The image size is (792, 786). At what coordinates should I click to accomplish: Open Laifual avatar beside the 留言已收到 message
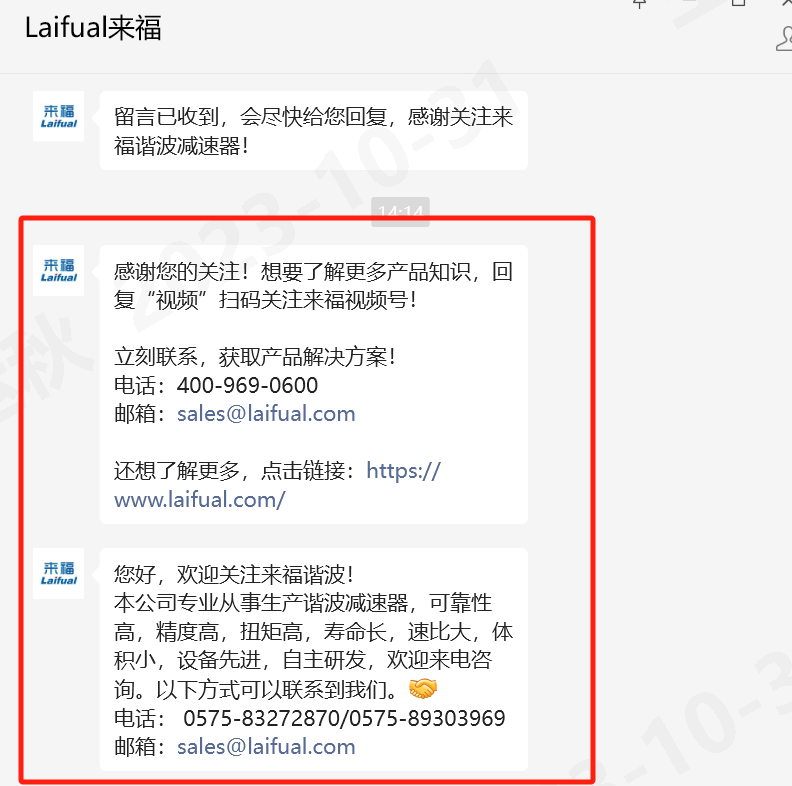pyautogui.click(x=59, y=116)
